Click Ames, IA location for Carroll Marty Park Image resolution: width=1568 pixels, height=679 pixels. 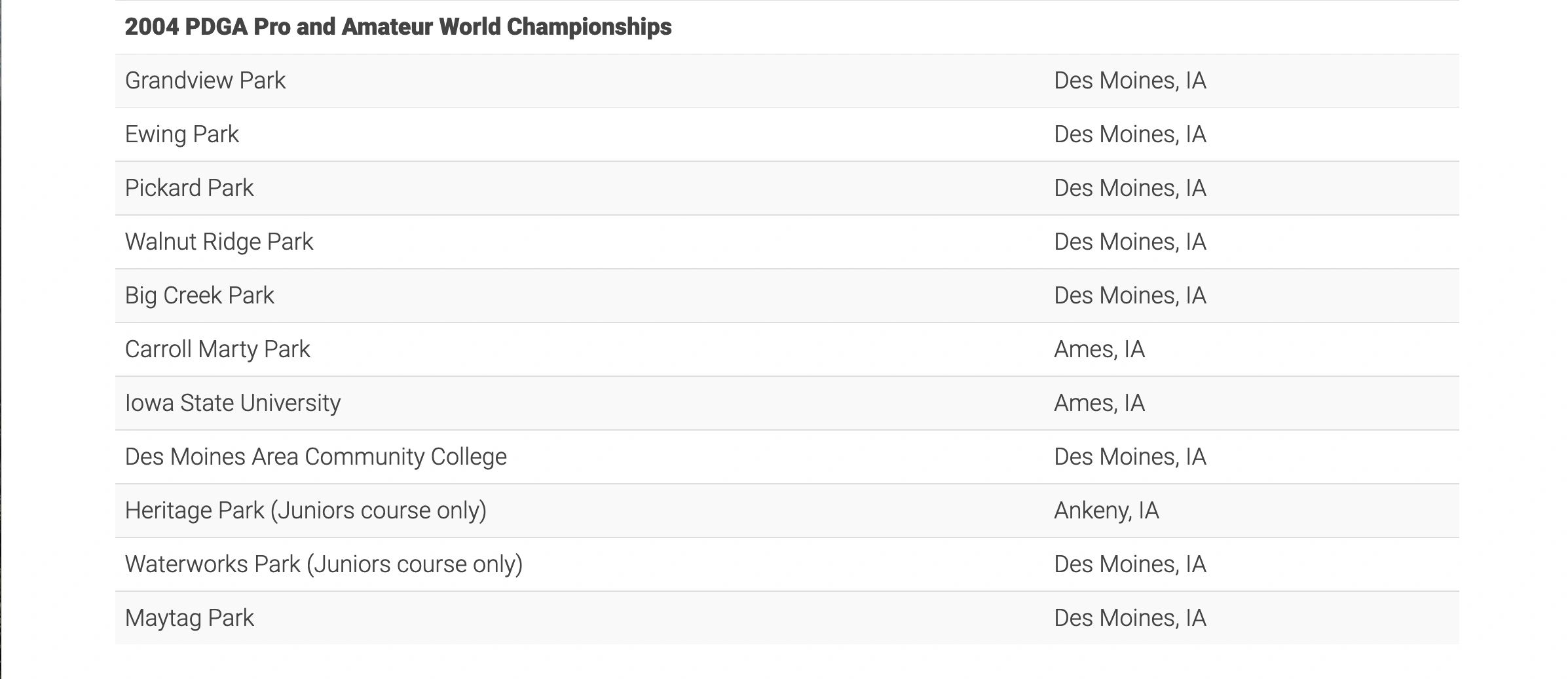point(1098,349)
